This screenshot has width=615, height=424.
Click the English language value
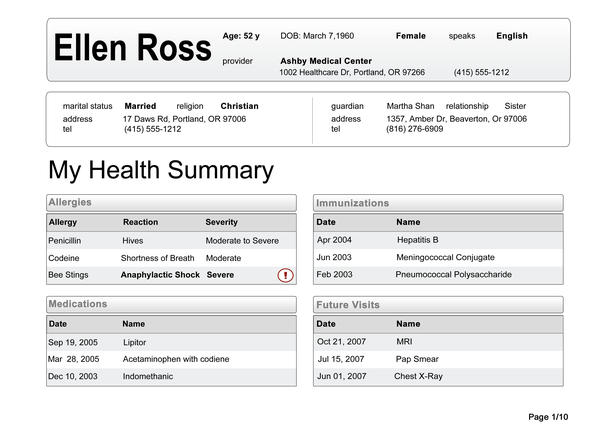pyautogui.click(x=512, y=36)
